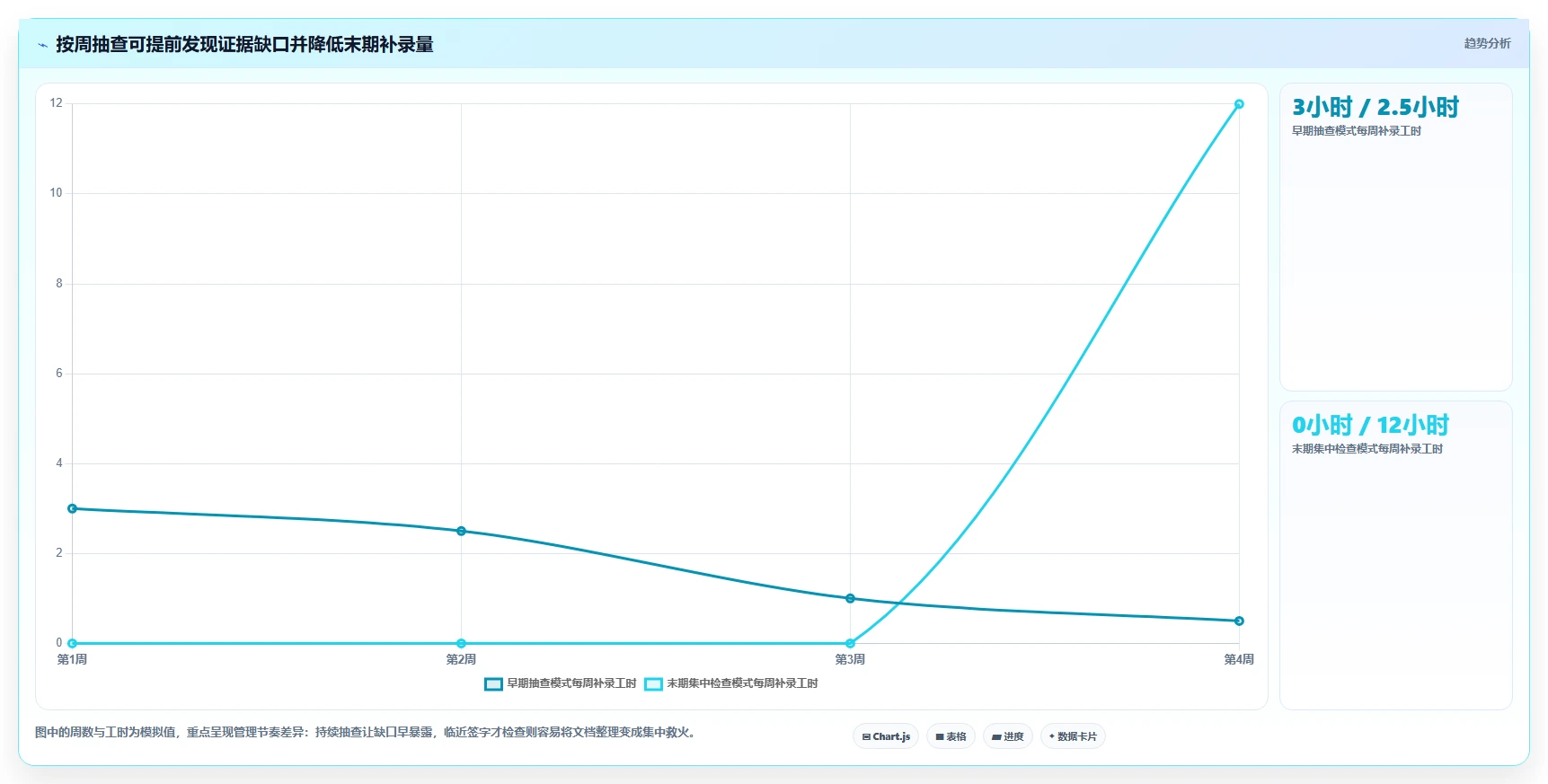Click the x-axis label 第1周

point(72,659)
